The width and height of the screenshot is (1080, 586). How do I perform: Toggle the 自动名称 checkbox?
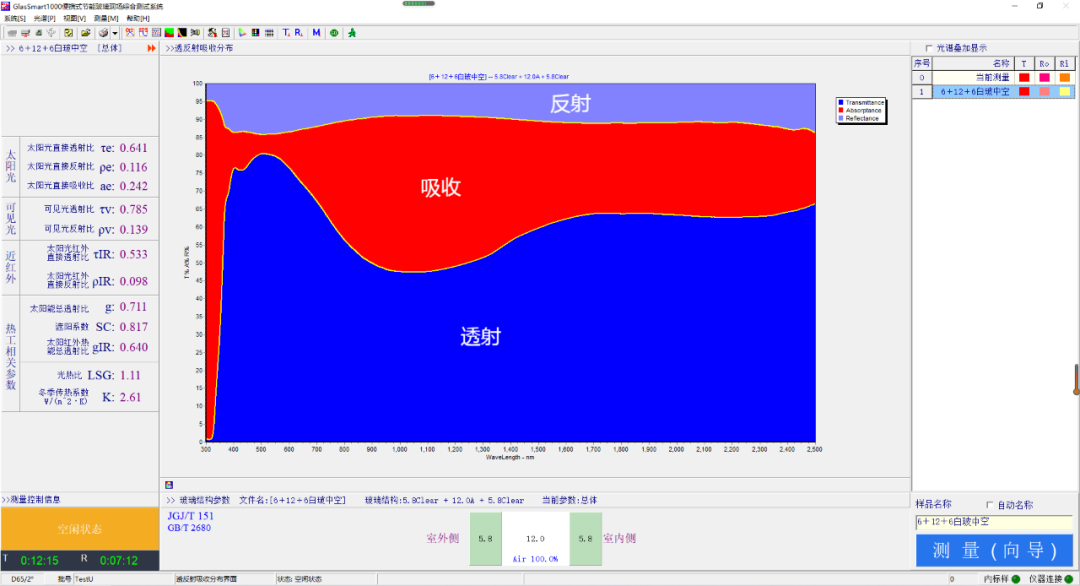point(990,505)
